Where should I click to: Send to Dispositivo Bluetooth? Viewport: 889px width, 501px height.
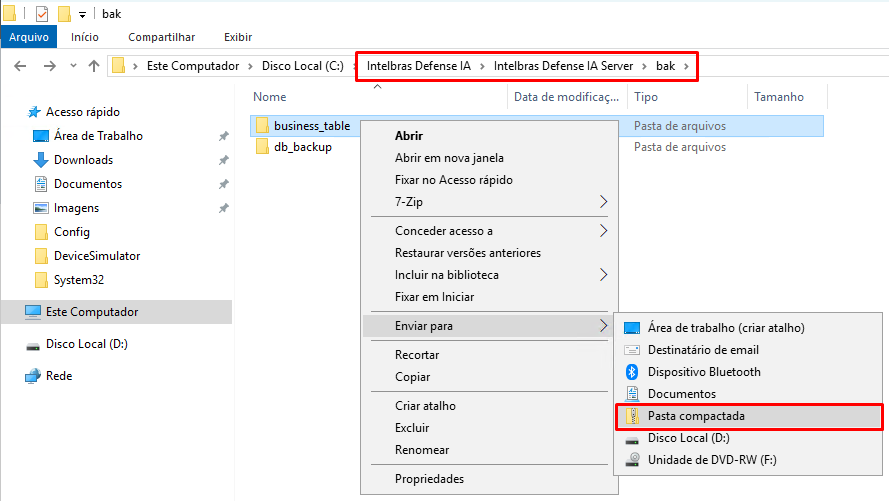[748, 372]
